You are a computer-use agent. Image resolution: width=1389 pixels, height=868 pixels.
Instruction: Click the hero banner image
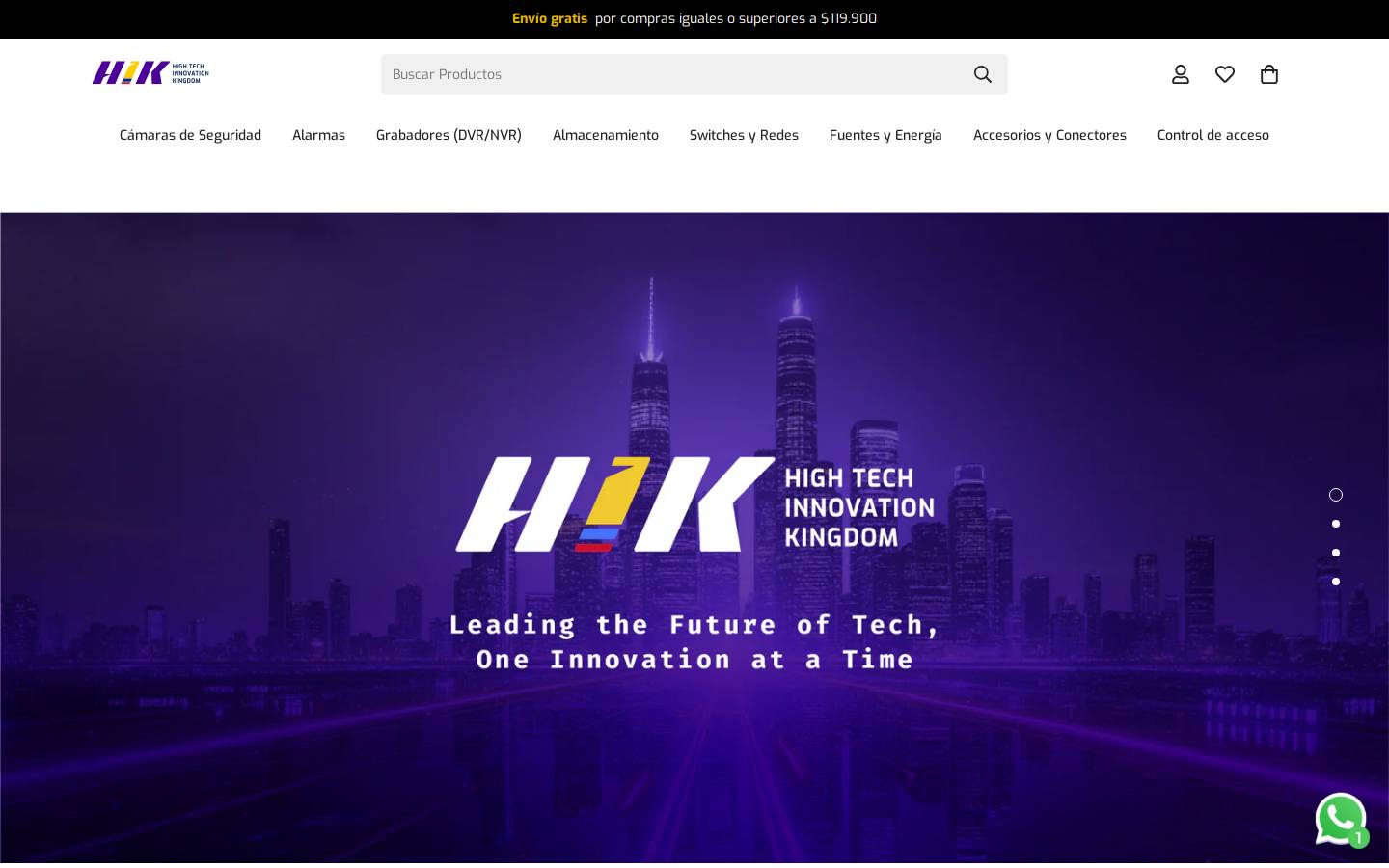click(694, 538)
